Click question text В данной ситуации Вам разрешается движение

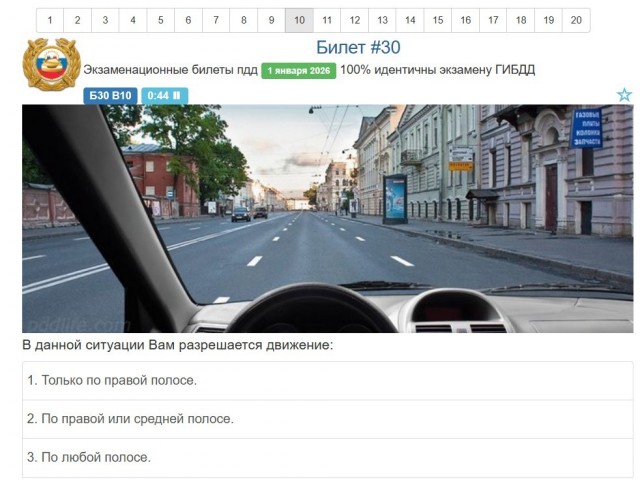click(x=178, y=345)
